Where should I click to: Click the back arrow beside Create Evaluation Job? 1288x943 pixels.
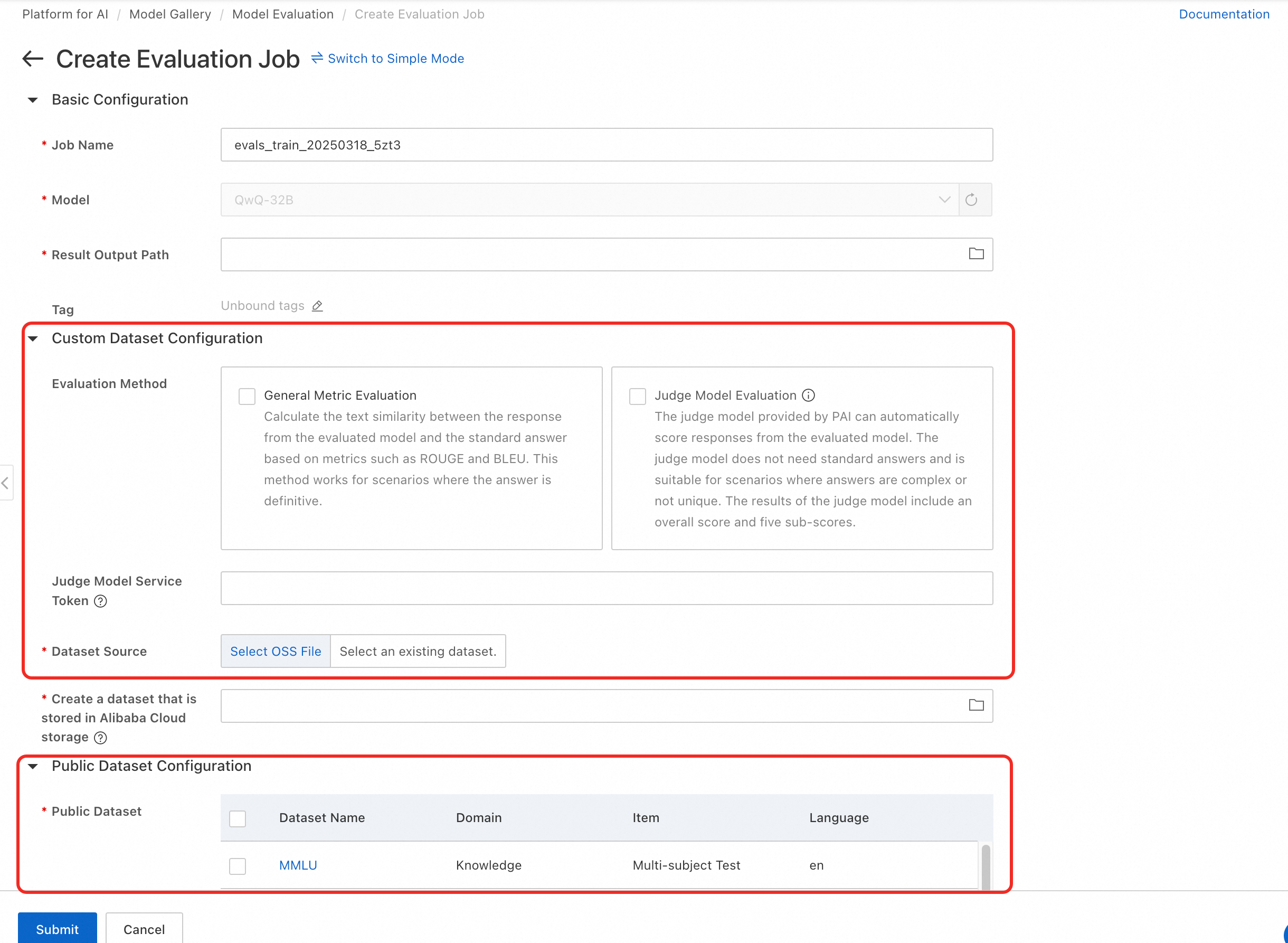coord(33,58)
